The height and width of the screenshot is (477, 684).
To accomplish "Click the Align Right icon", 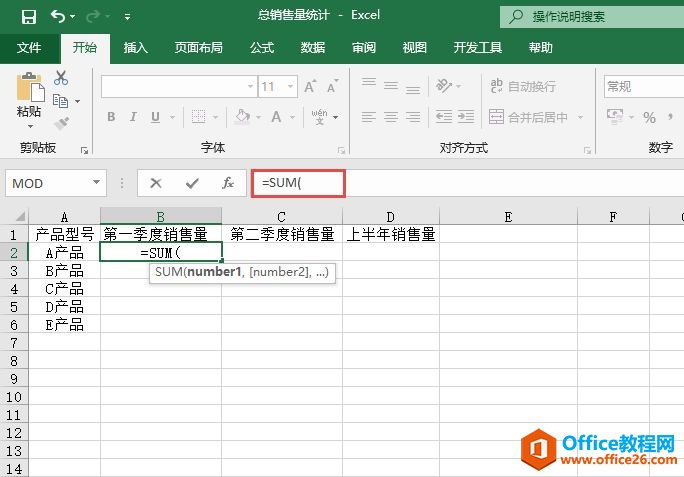I will pyautogui.click(x=413, y=117).
